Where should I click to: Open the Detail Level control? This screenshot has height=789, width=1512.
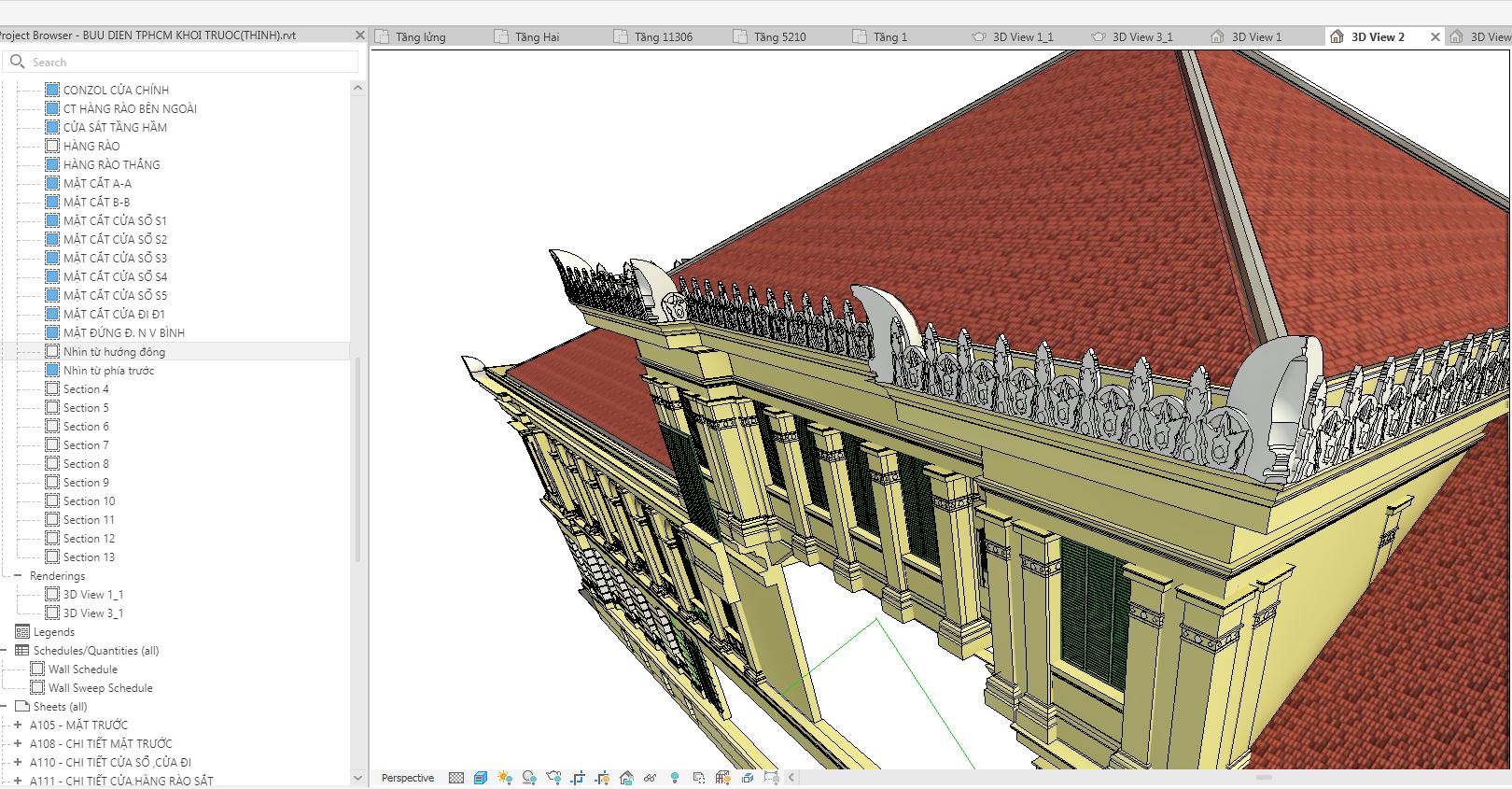(x=456, y=778)
